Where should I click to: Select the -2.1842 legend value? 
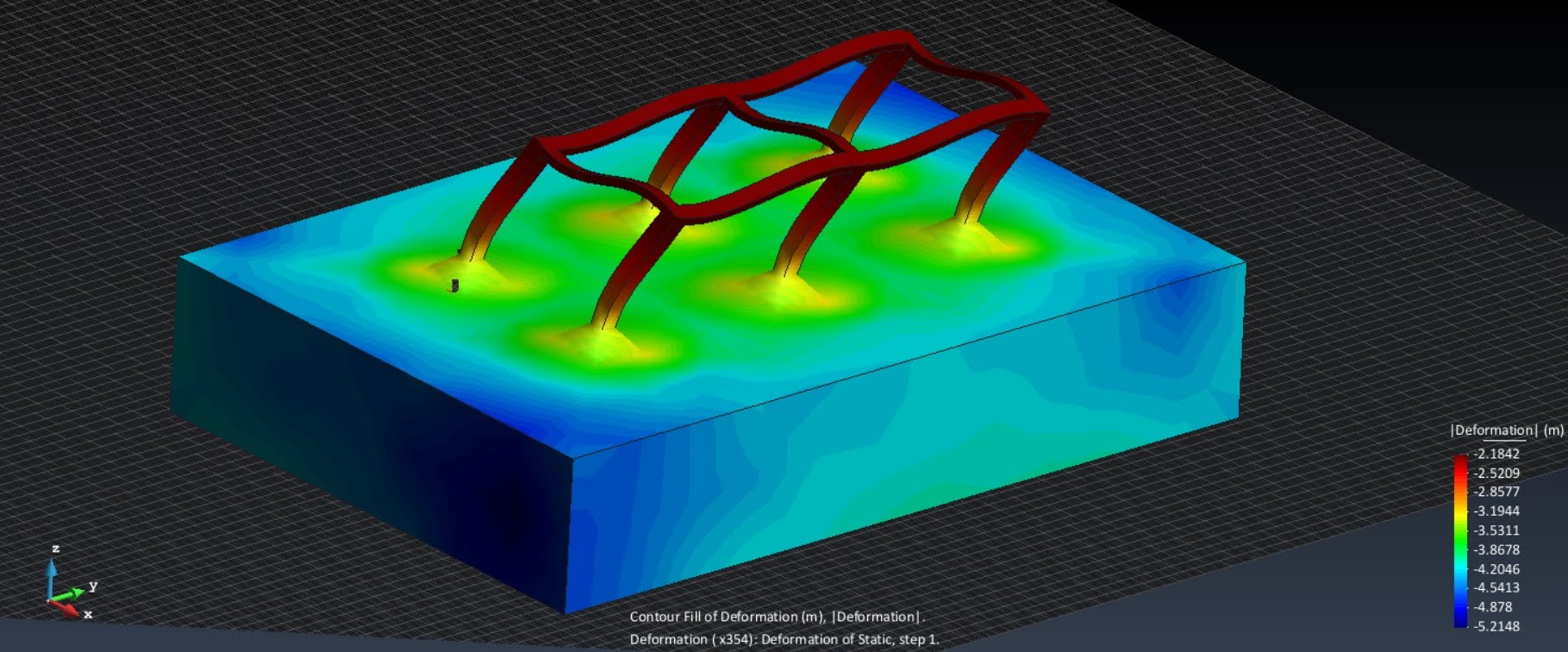pos(1496,454)
